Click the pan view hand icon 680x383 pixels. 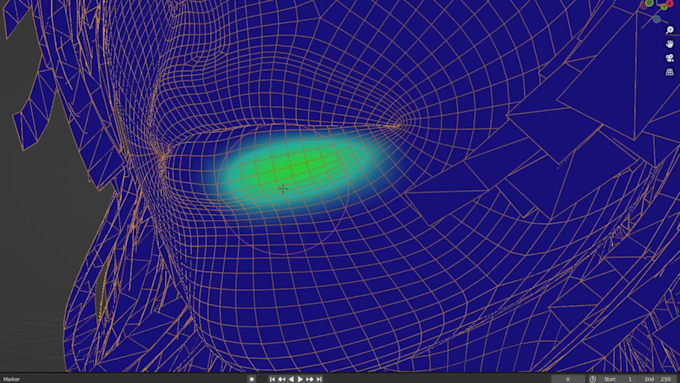[x=670, y=44]
